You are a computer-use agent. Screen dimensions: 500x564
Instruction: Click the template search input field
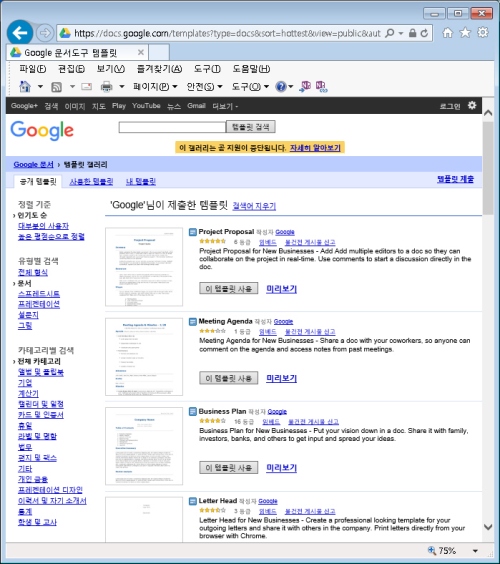[x=172, y=127]
